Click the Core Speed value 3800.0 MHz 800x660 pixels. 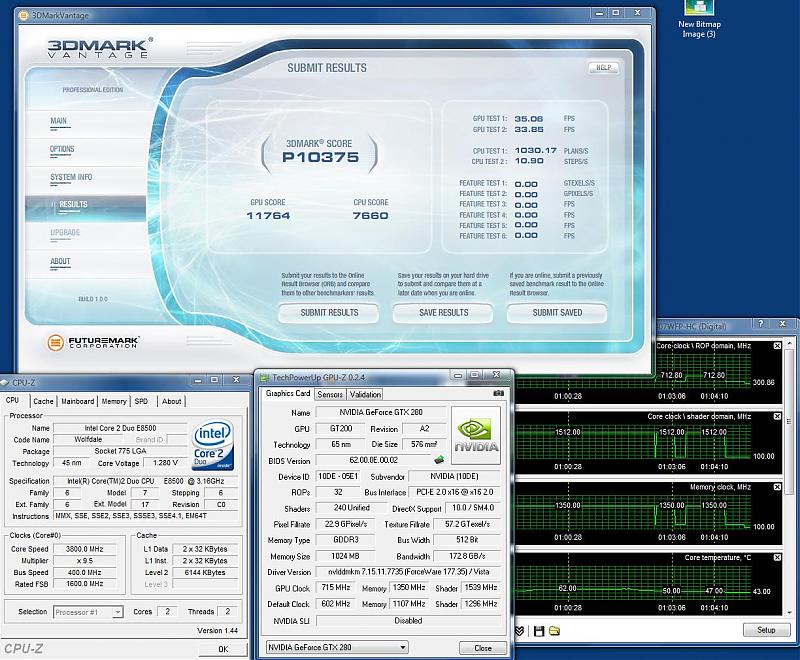84,549
